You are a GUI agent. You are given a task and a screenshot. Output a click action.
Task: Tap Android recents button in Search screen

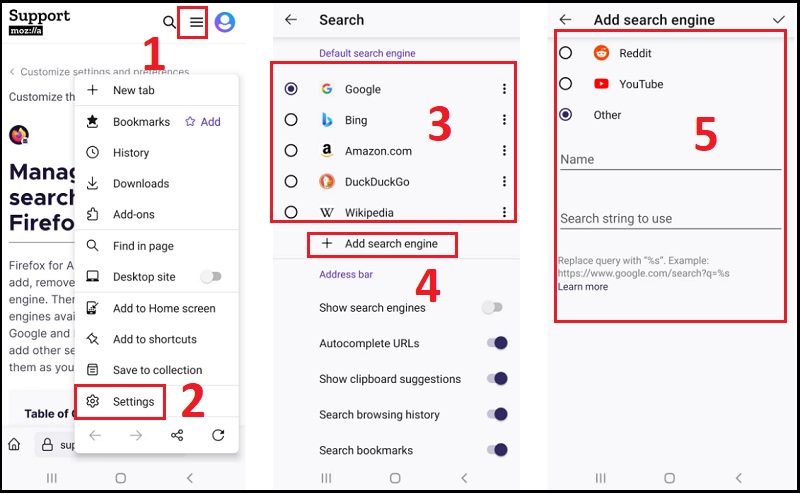tap(326, 478)
